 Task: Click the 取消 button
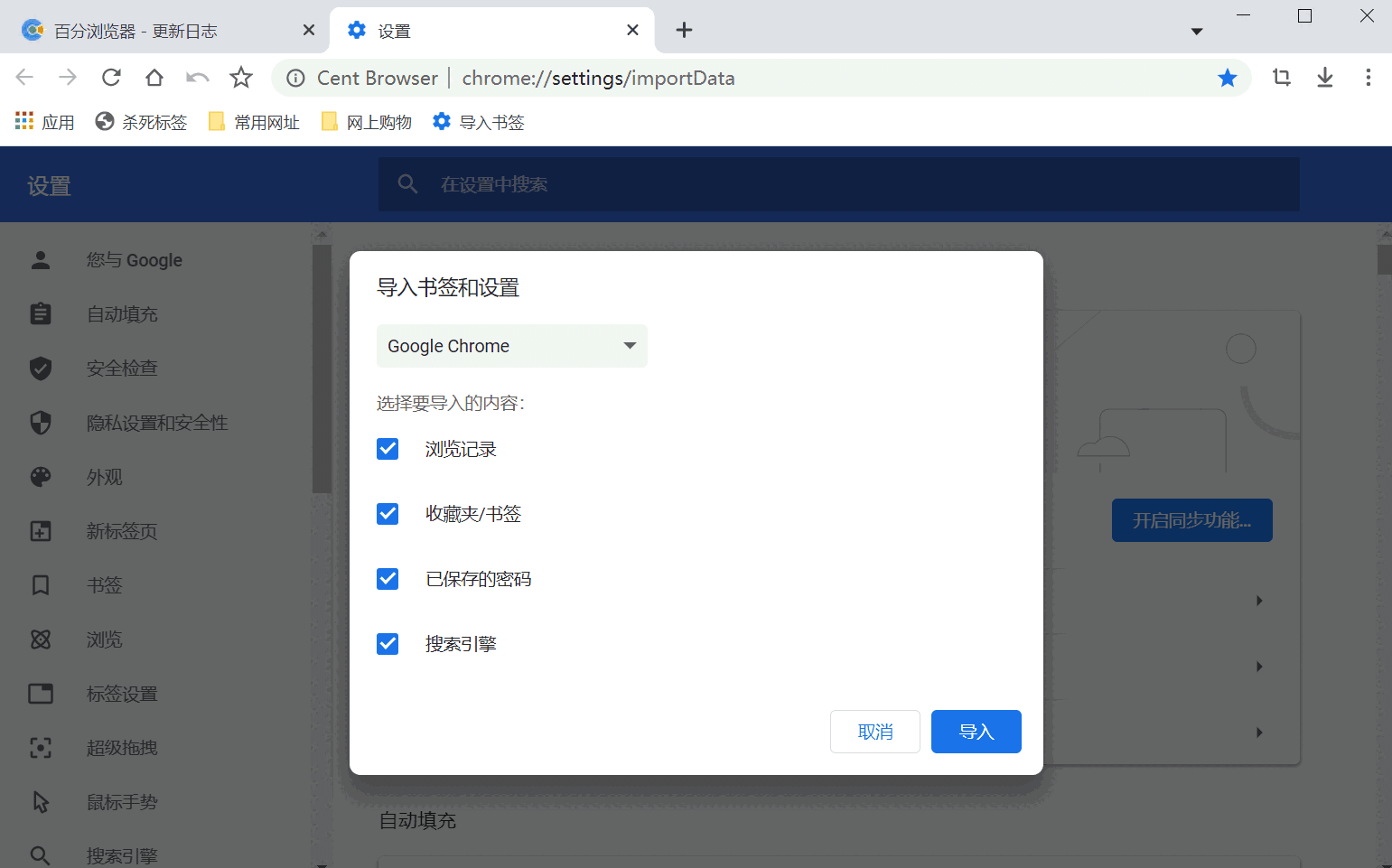pyautogui.click(x=875, y=732)
